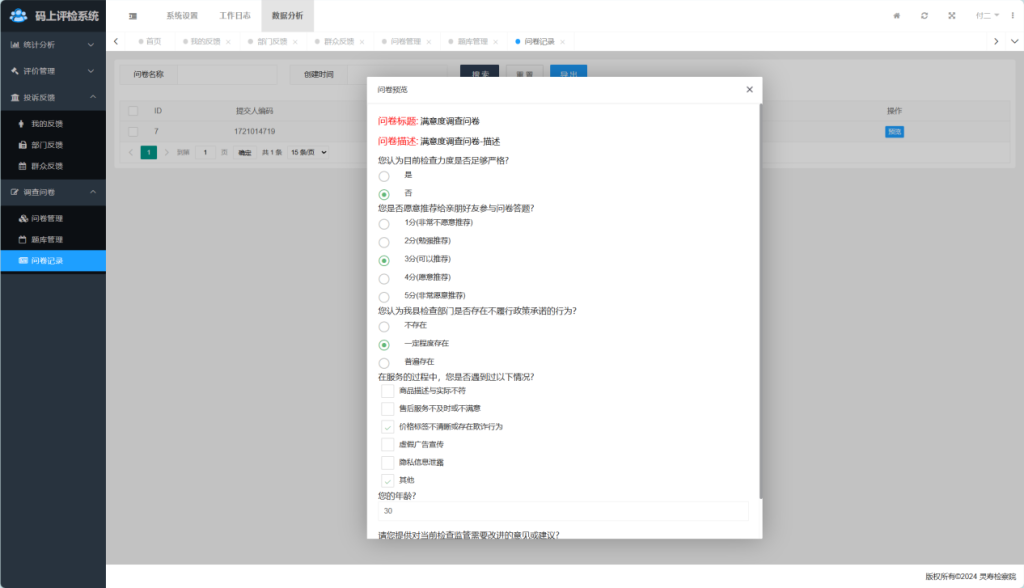Image resolution: width=1024 pixels, height=588 pixels.
Task: Check the 虚假广告宣传 checkbox
Action: (x=388, y=444)
